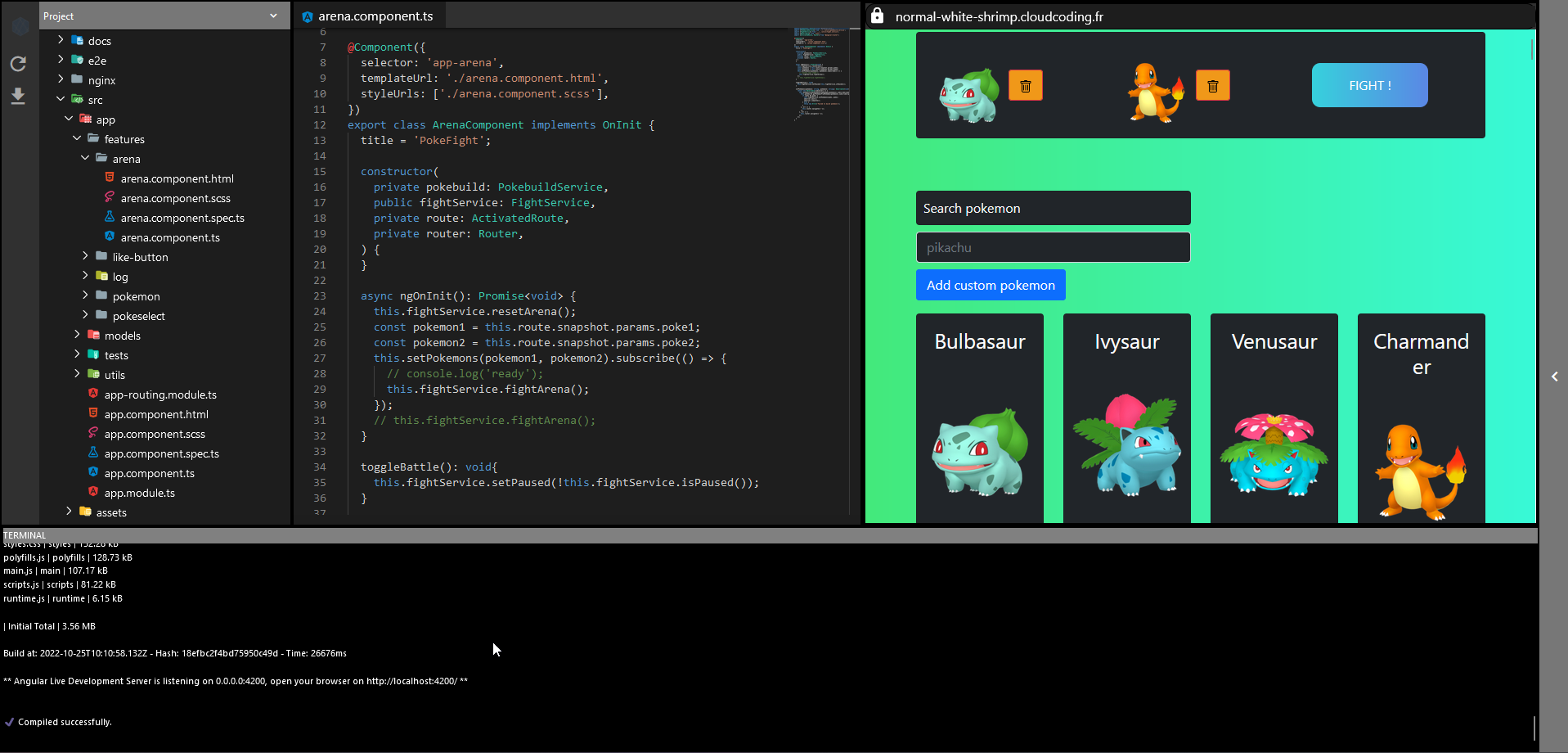
Task: Switch to arena.component.ts editor tab
Action: (369, 16)
